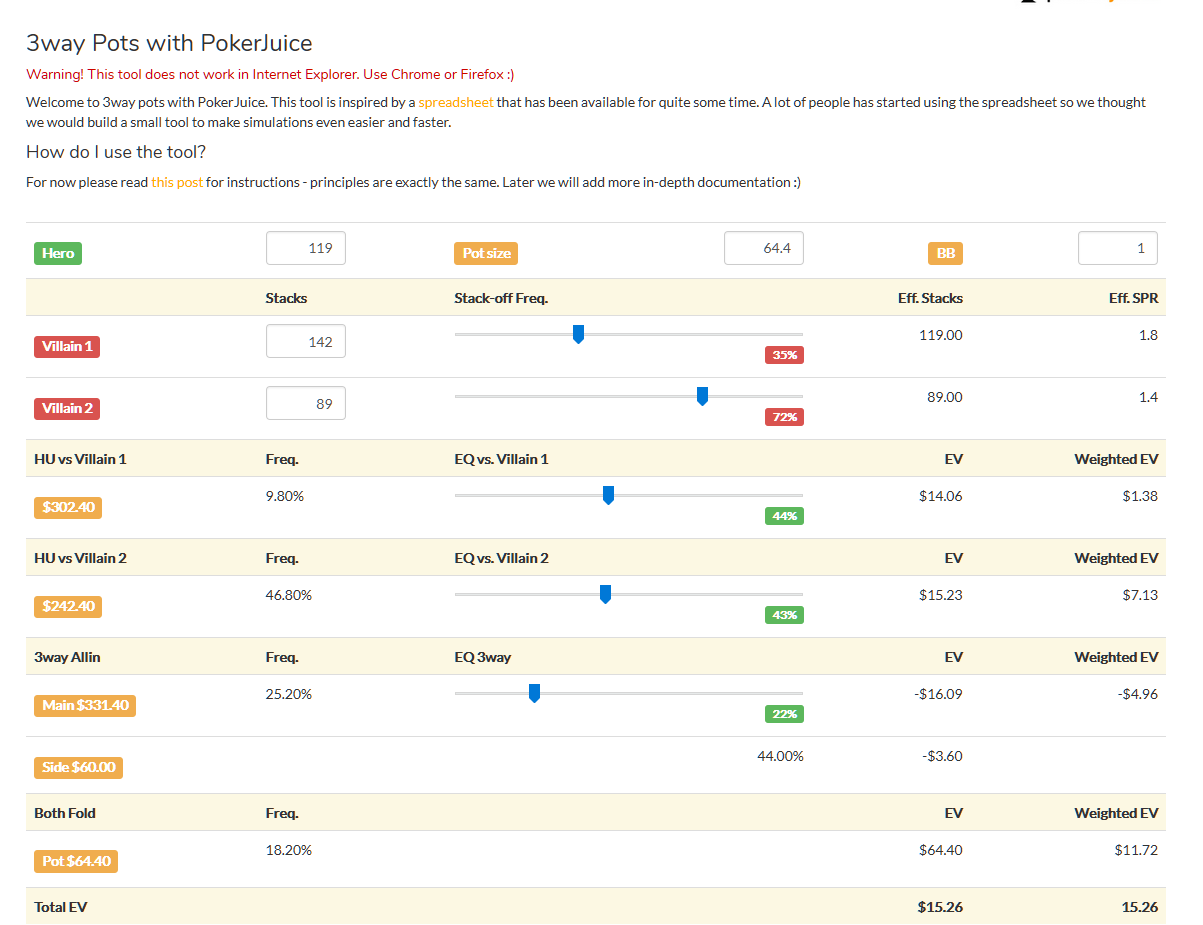Click the 'Both Fold' header
Viewport: 1203px width, 925px height.
click(65, 813)
